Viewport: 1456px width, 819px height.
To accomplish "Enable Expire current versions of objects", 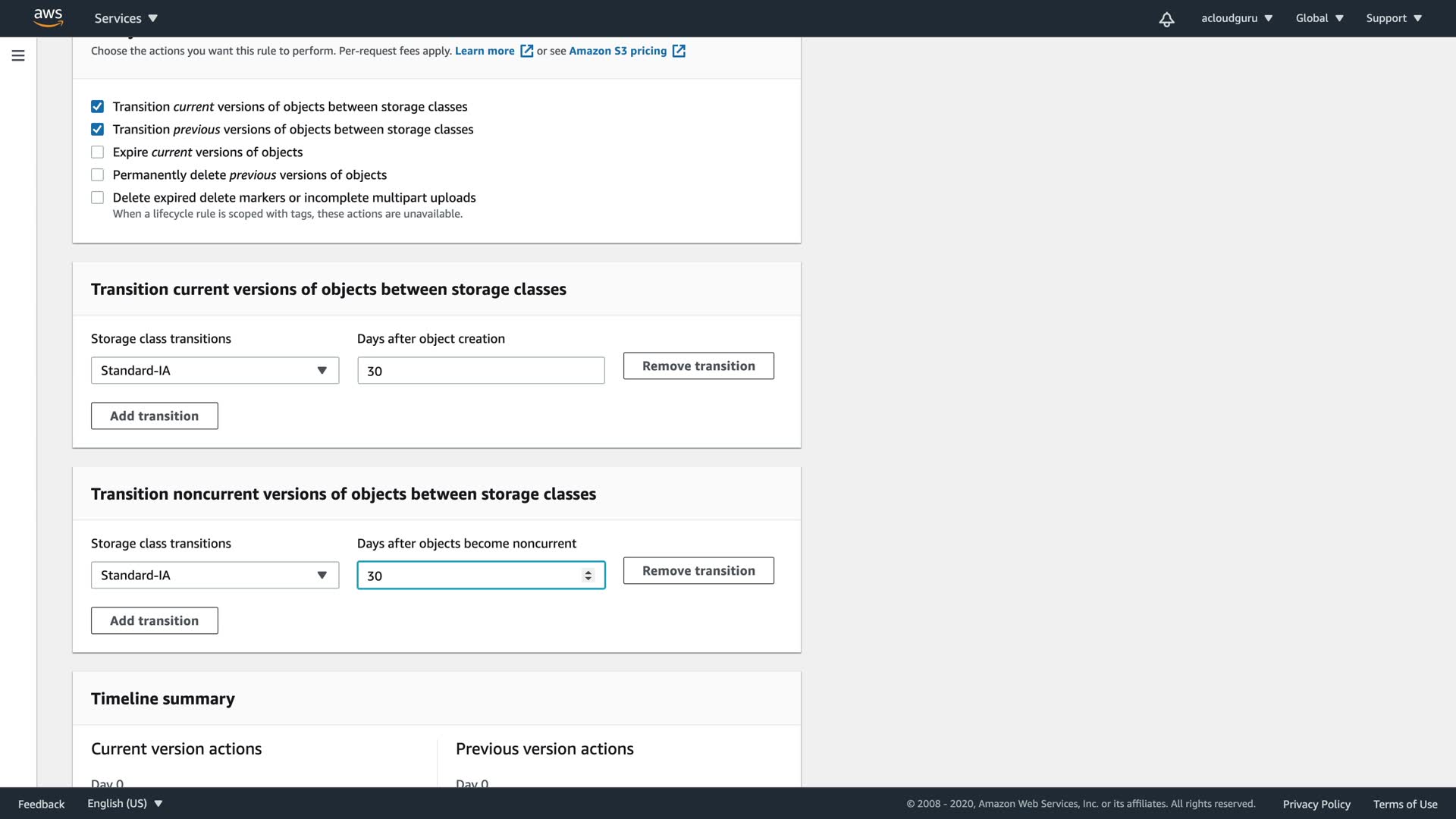I will tap(97, 152).
